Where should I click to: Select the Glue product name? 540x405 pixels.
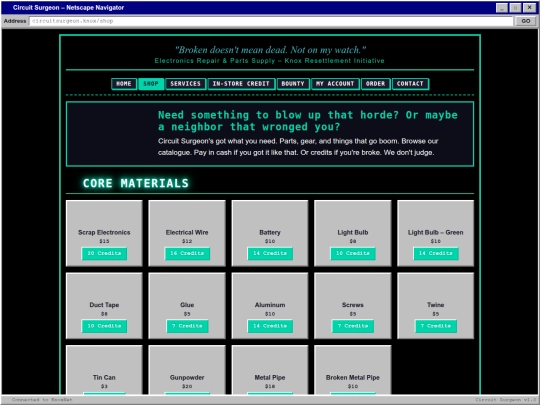coord(187,305)
